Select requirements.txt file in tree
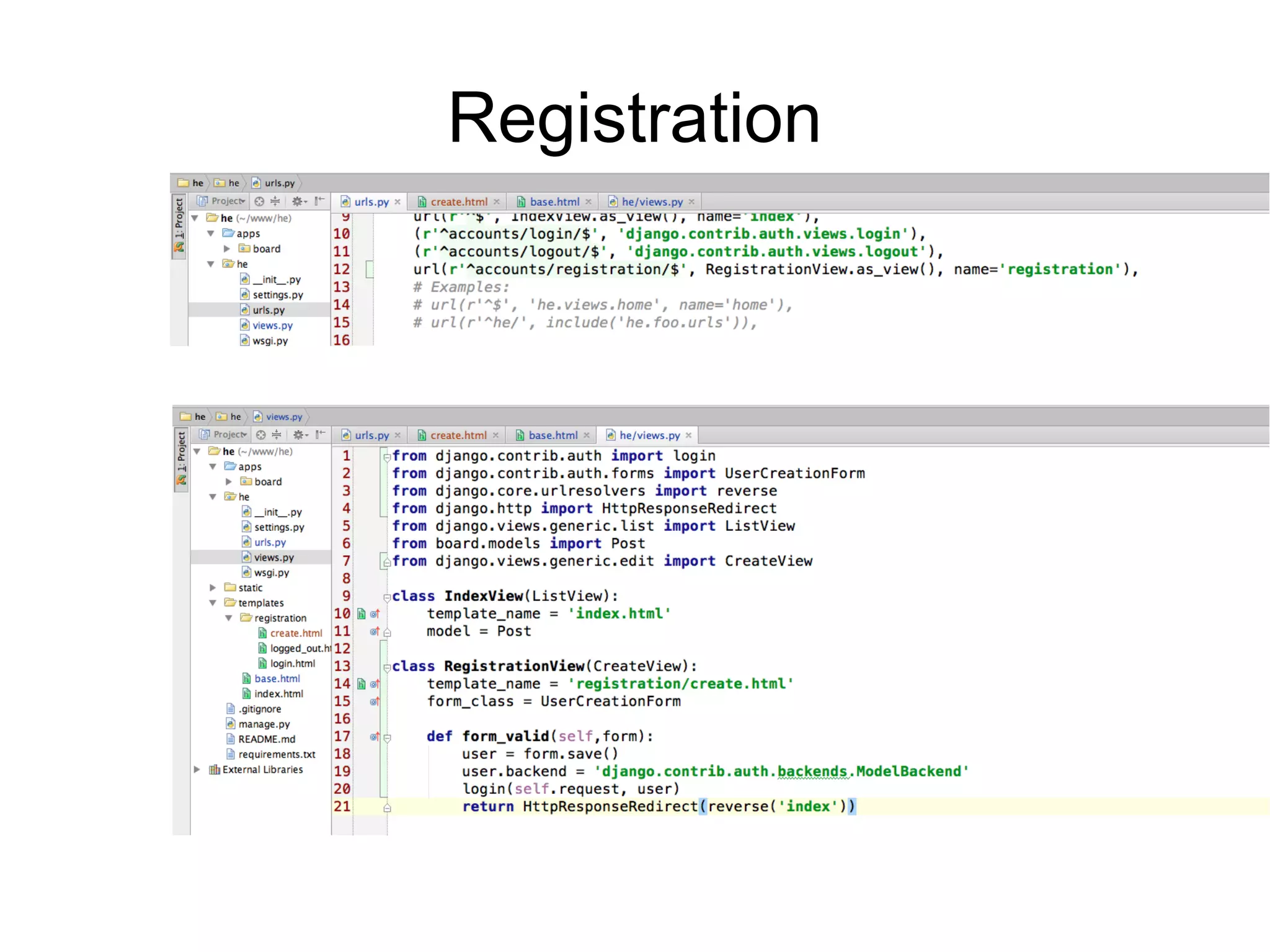 (271, 755)
